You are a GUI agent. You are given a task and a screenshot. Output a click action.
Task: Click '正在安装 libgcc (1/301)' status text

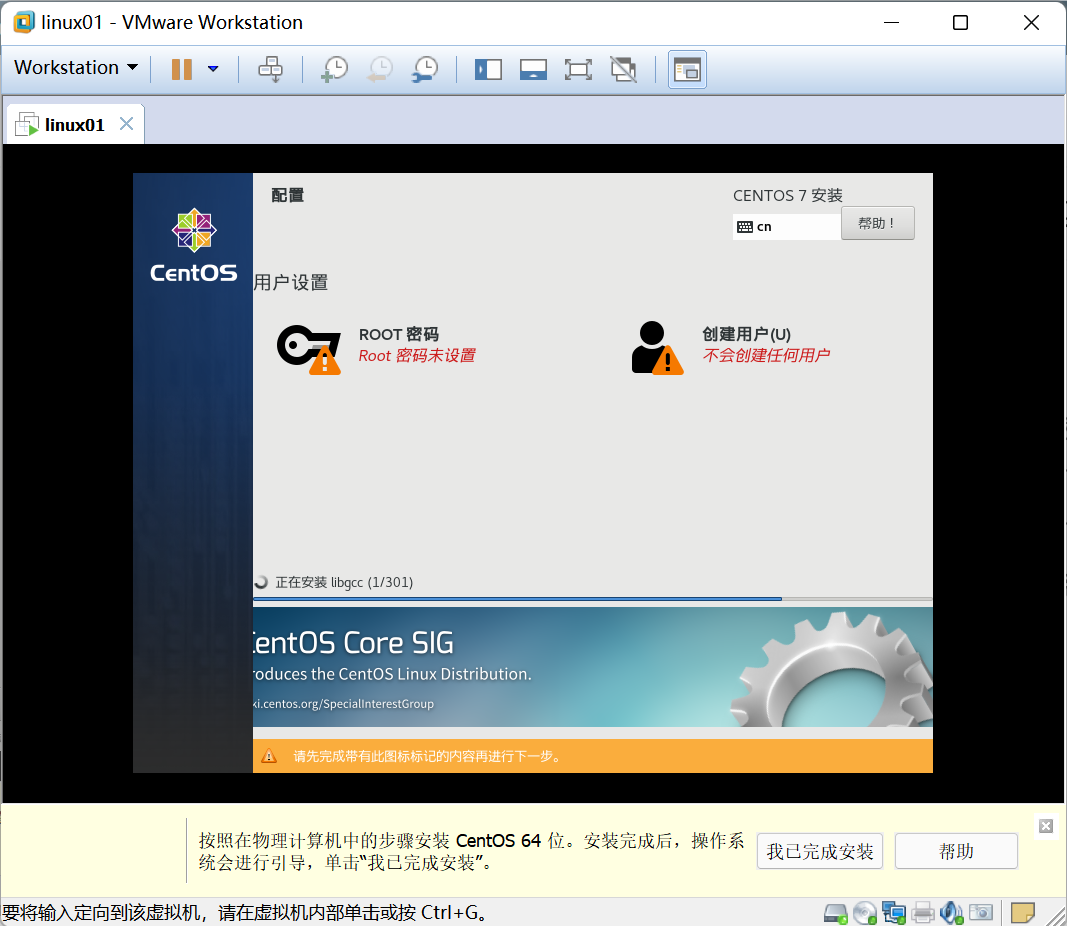344,582
